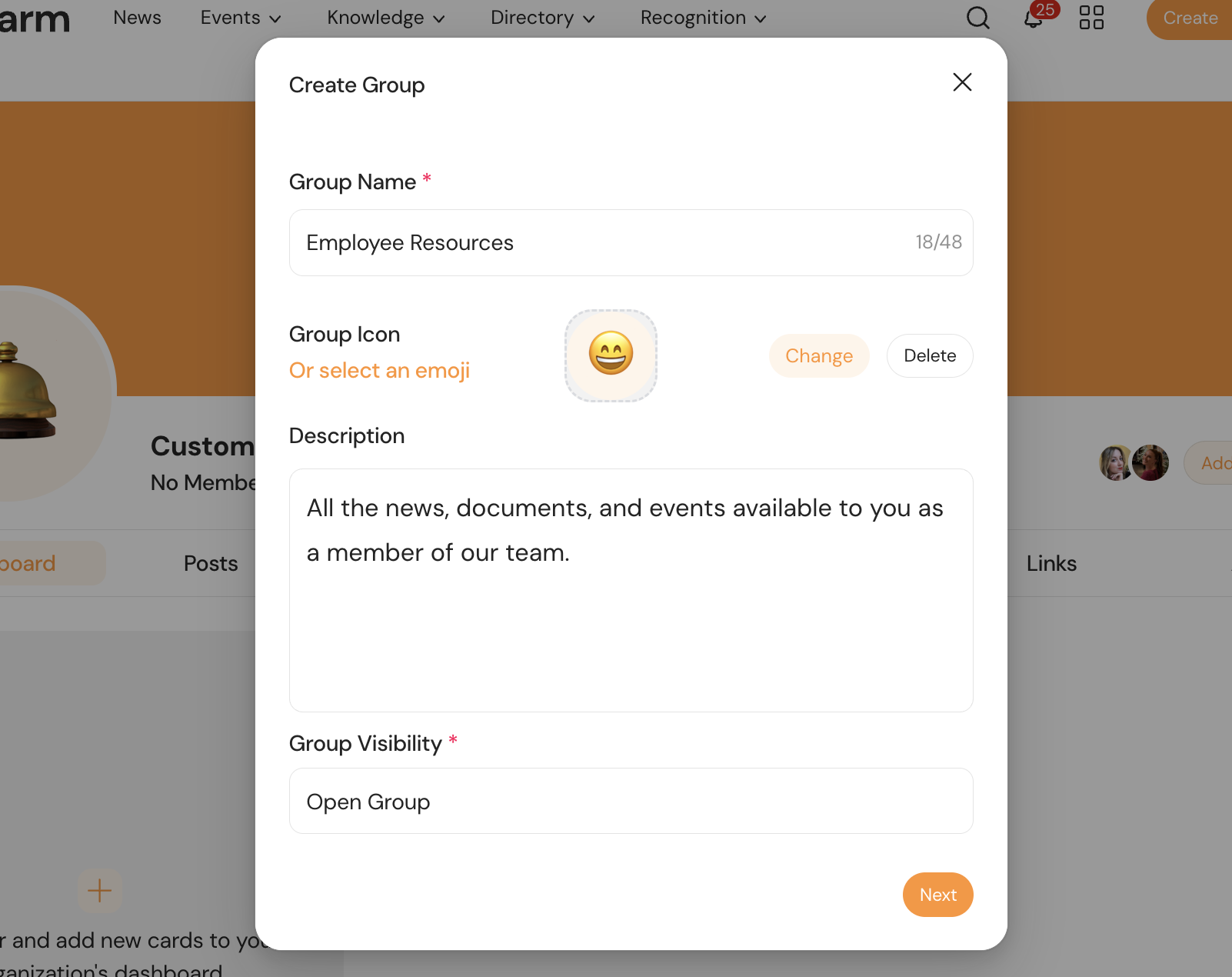
Task: Click the grinning emoji group icon
Action: click(611, 355)
